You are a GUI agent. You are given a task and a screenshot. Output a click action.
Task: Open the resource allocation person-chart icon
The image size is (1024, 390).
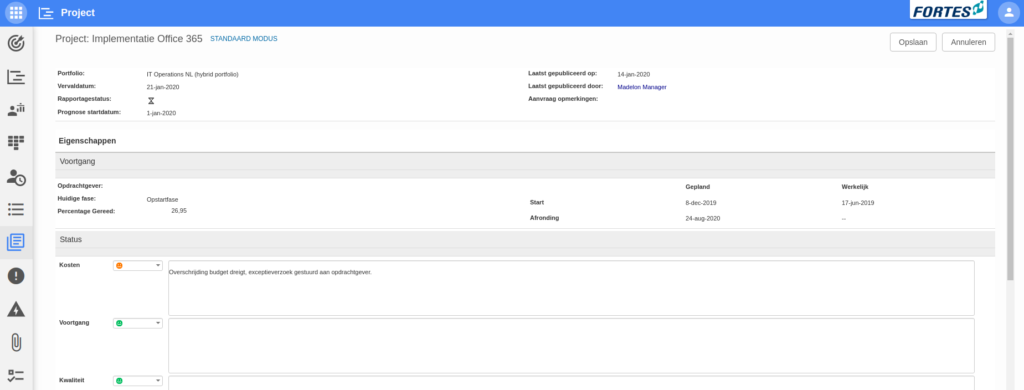(x=16, y=110)
